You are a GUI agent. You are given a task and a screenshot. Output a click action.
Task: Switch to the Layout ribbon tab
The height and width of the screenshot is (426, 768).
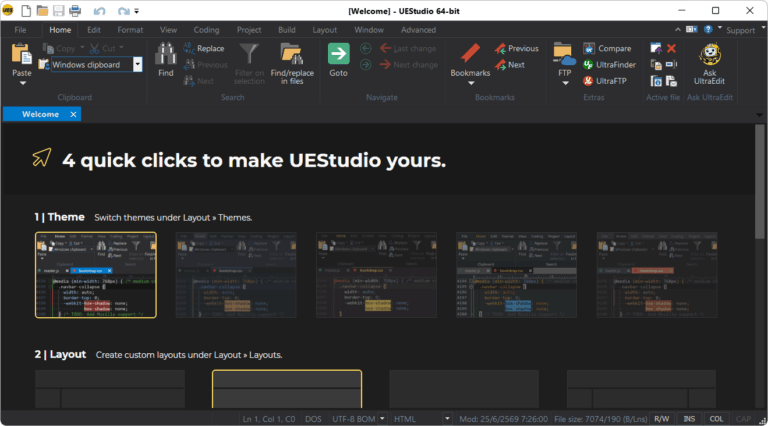325,30
